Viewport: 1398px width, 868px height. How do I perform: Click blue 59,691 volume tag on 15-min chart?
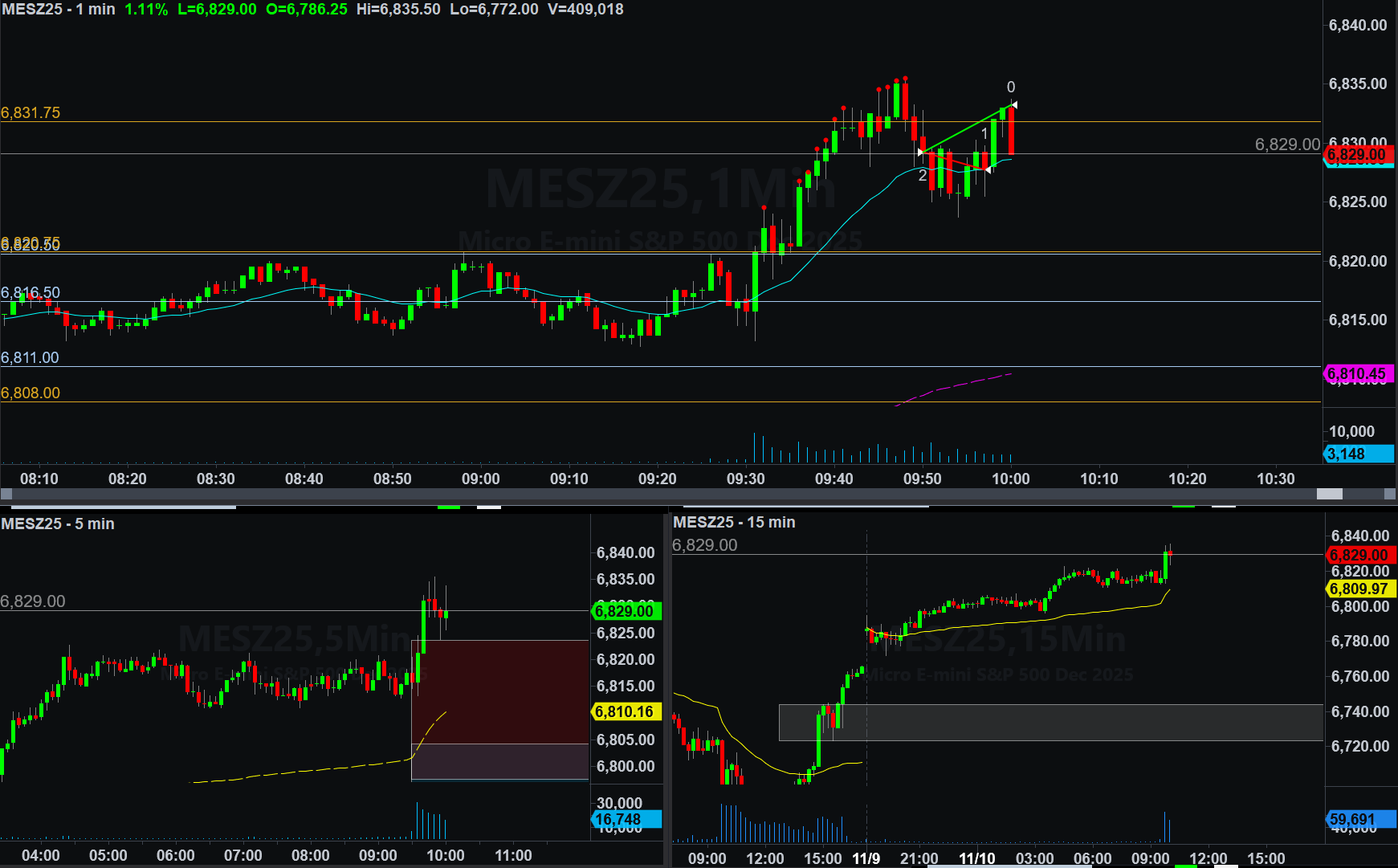1360,820
